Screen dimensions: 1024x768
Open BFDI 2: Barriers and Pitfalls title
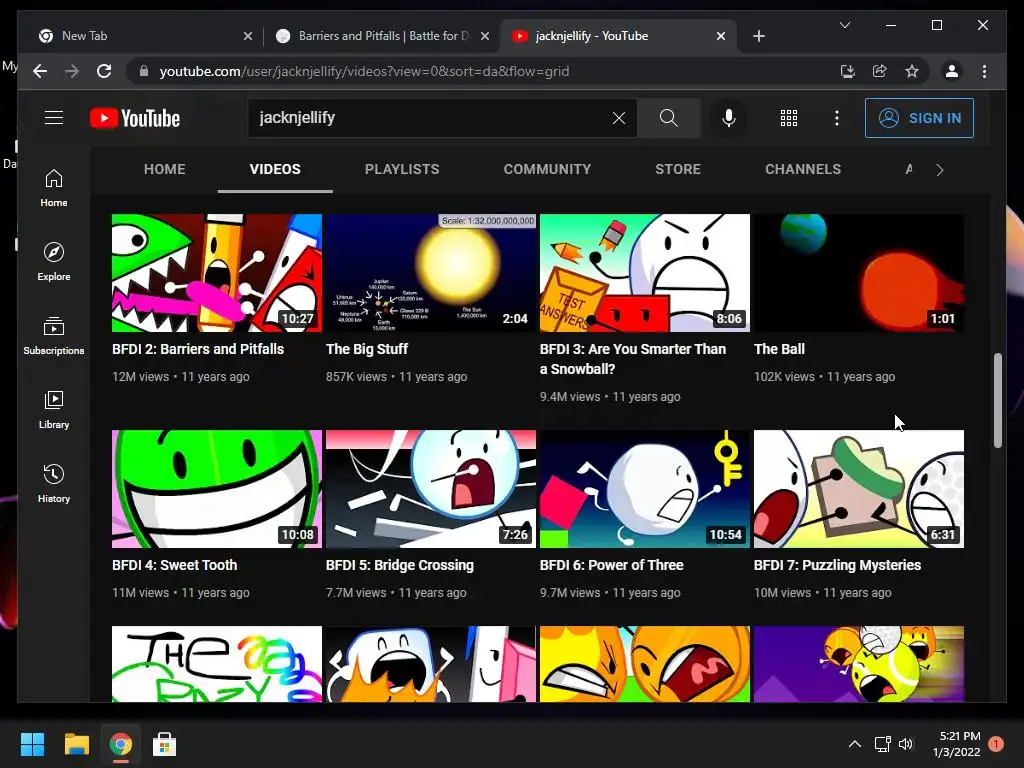click(198, 349)
